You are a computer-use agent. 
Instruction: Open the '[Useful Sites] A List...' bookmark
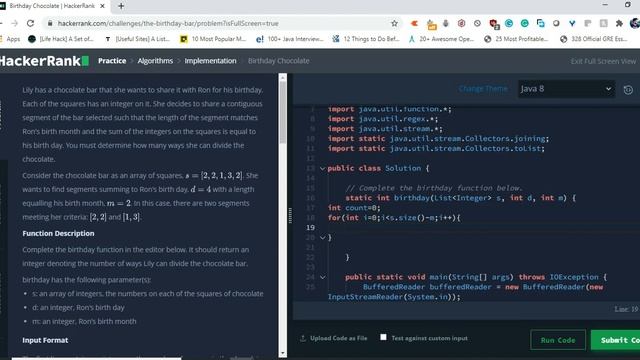137,39
